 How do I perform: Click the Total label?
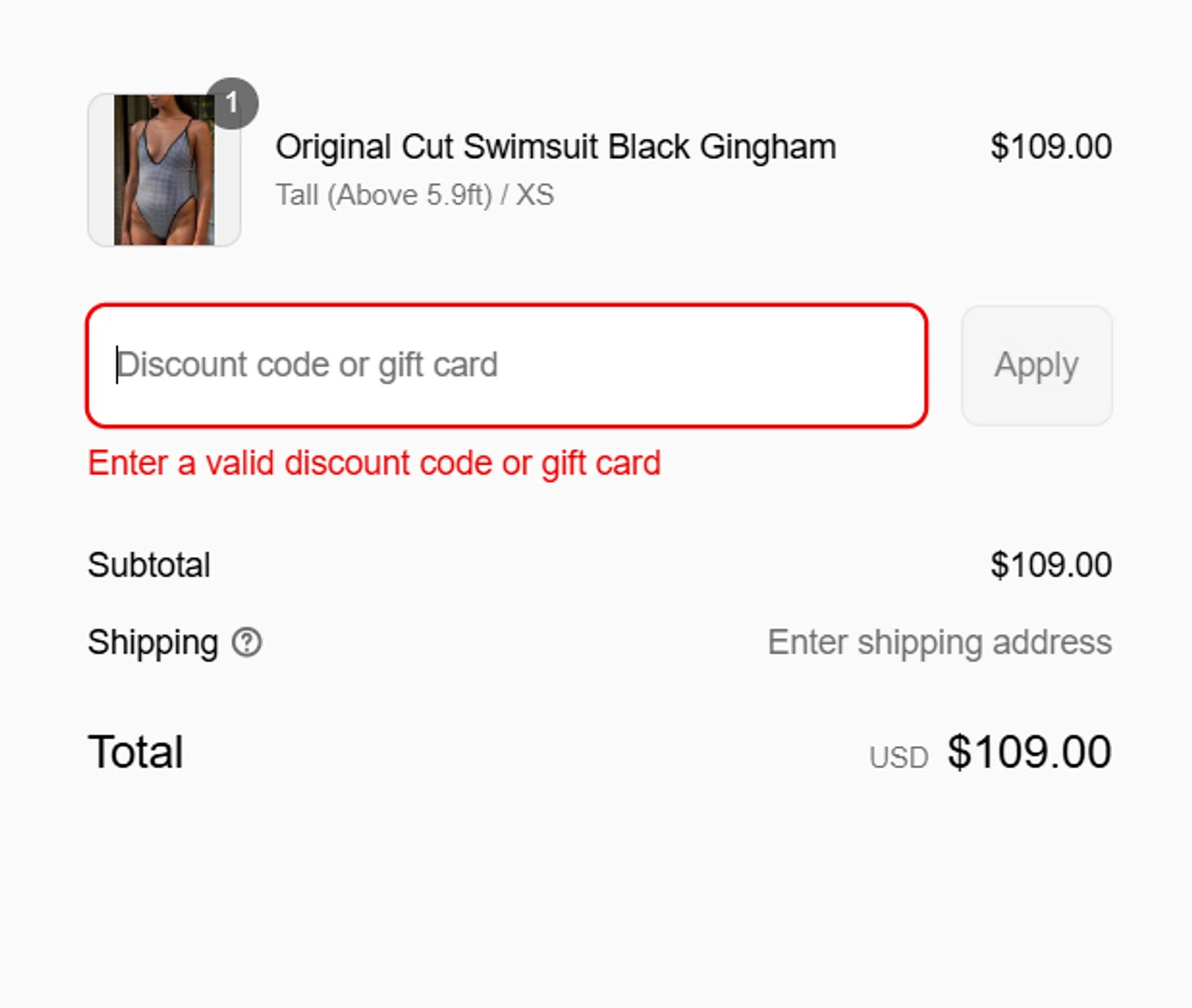tap(136, 751)
